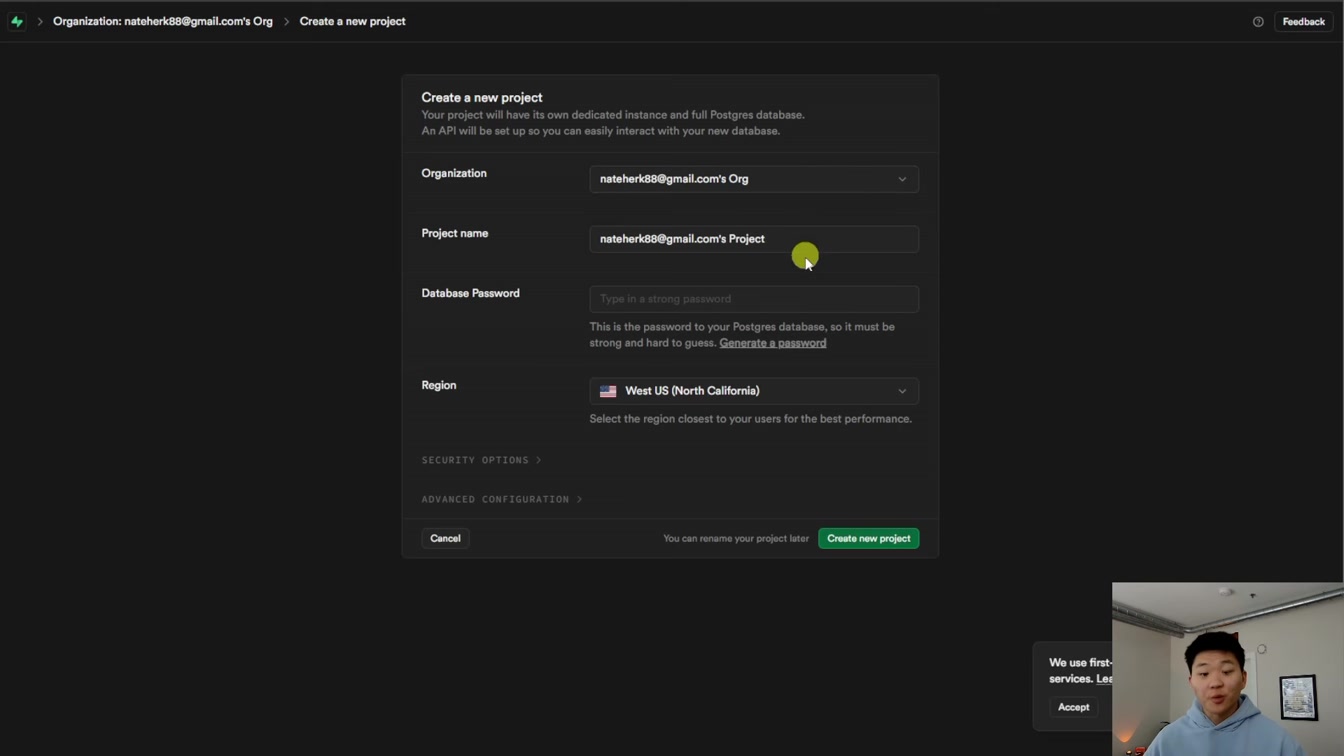Click 'Create a new project' breadcrumb
Viewport: 1344px width, 756px height.
pos(352,21)
